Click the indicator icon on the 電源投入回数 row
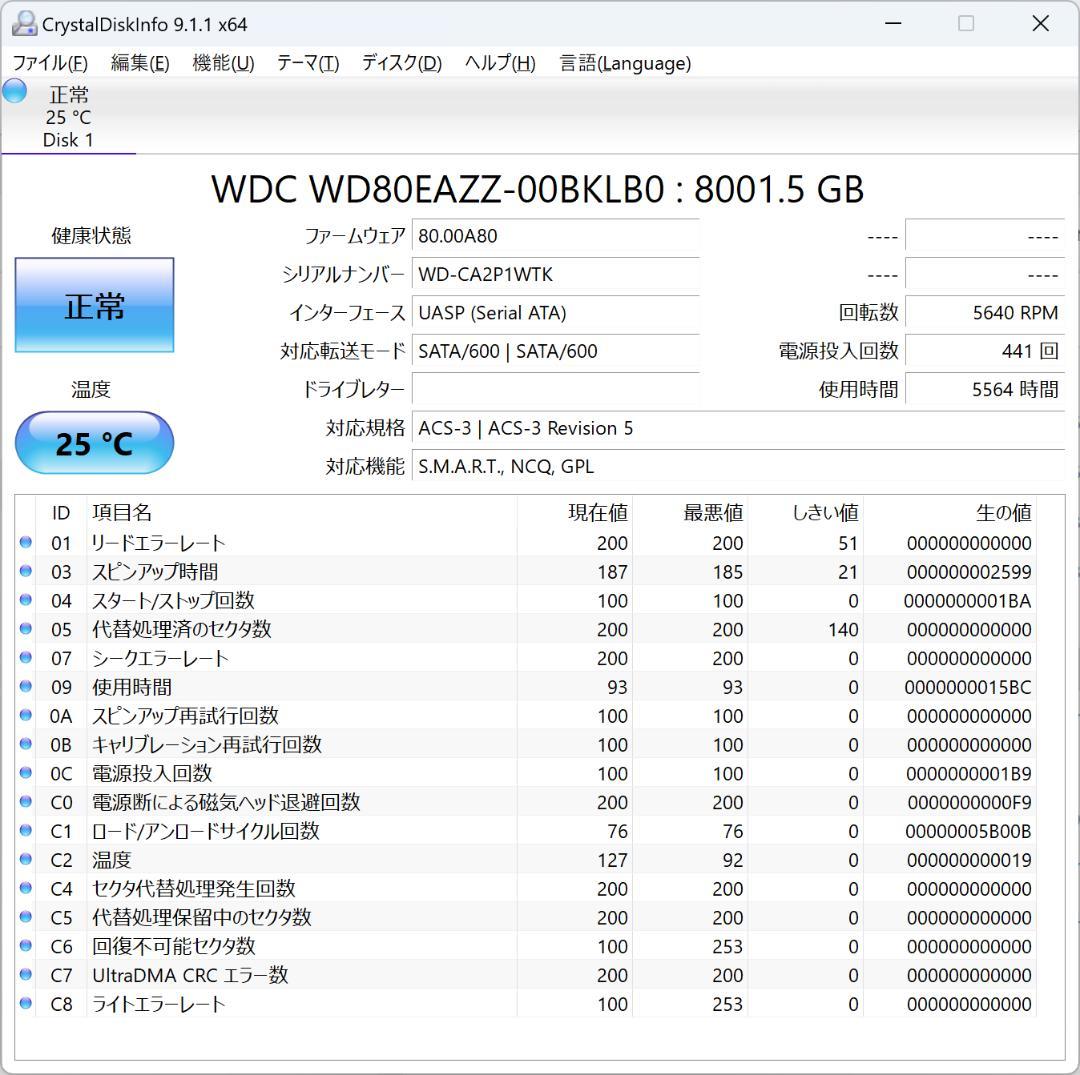 [x=25, y=773]
